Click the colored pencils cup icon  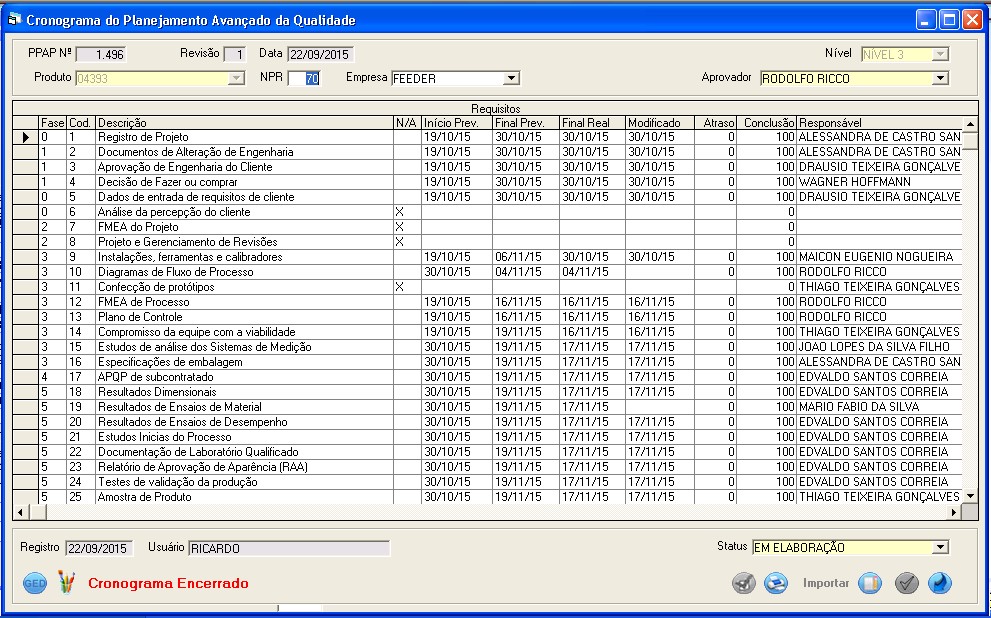[66, 582]
